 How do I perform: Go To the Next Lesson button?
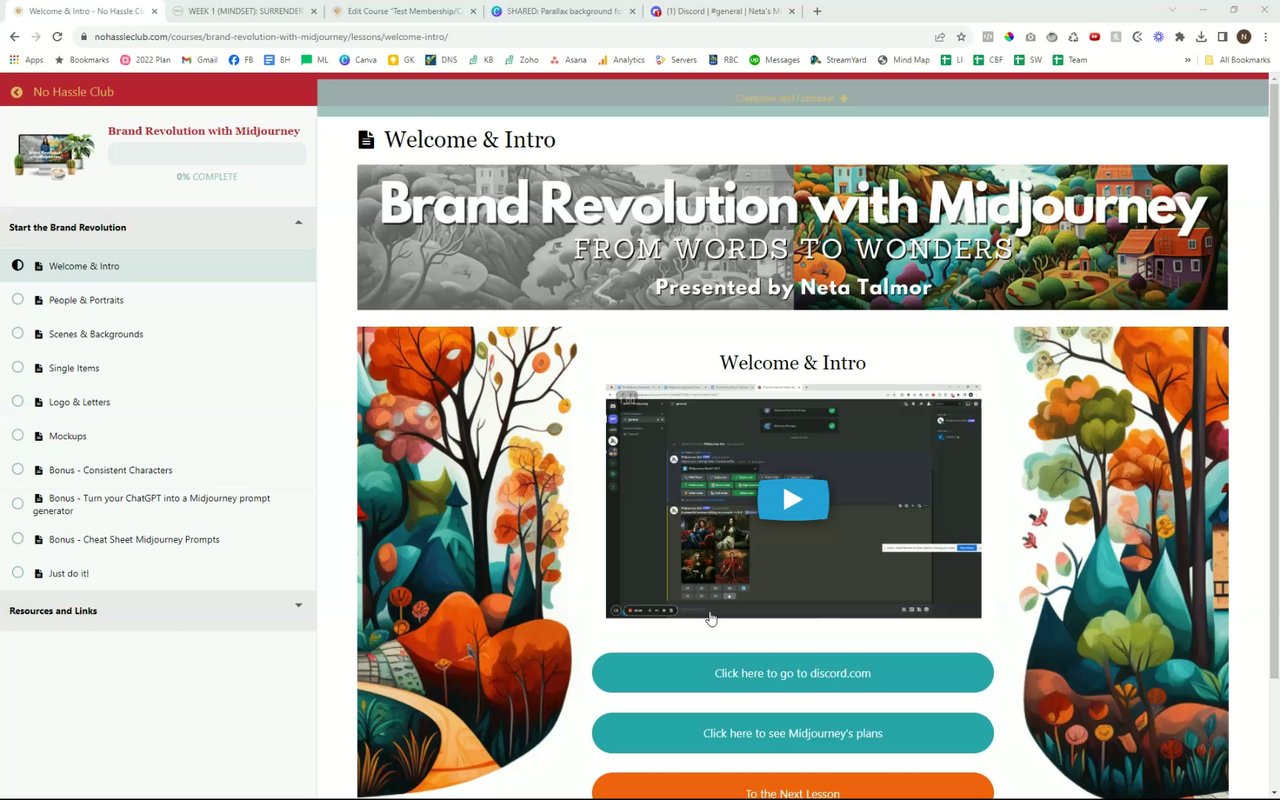point(793,788)
